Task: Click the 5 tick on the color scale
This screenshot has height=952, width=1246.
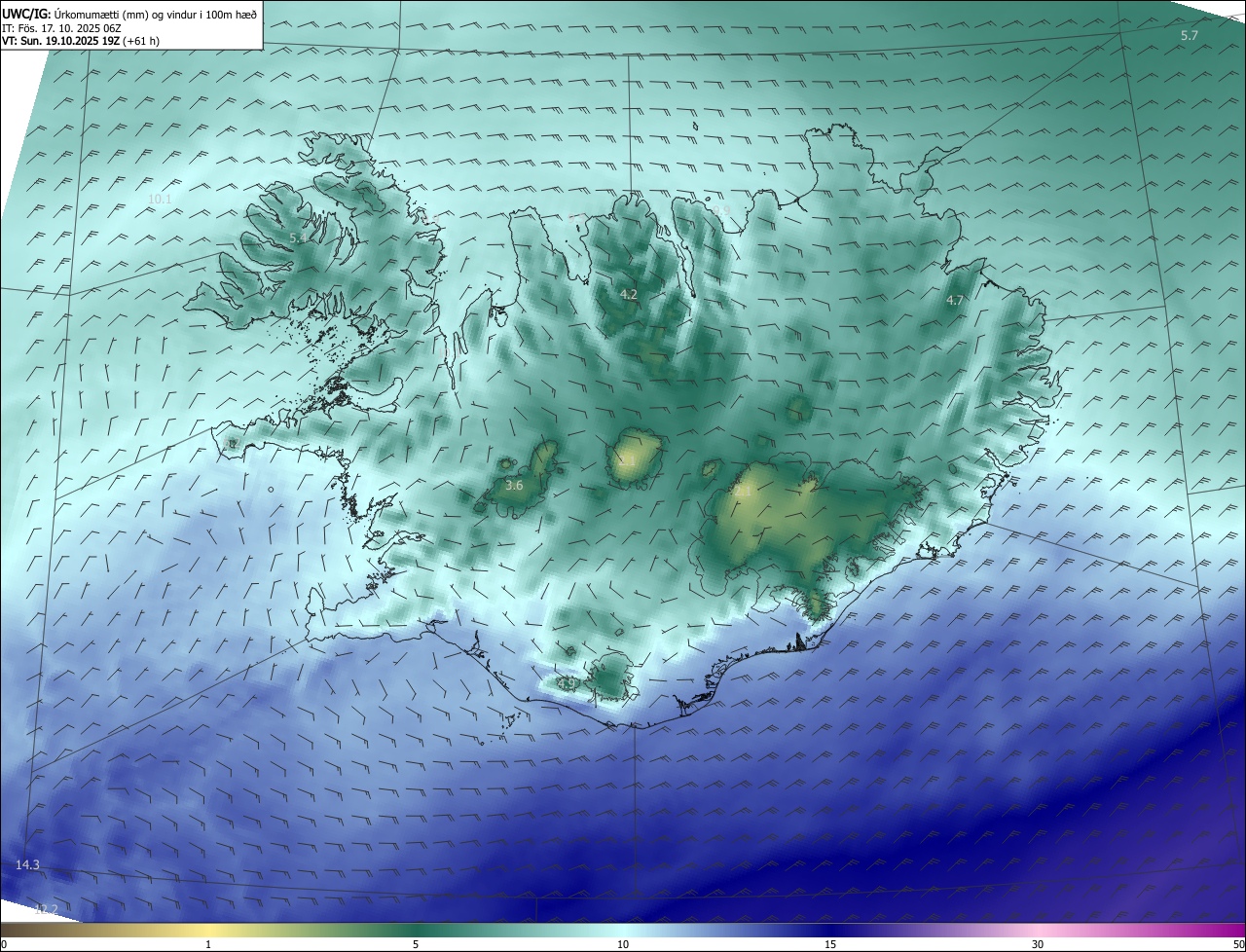Action: [x=416, y=944]
